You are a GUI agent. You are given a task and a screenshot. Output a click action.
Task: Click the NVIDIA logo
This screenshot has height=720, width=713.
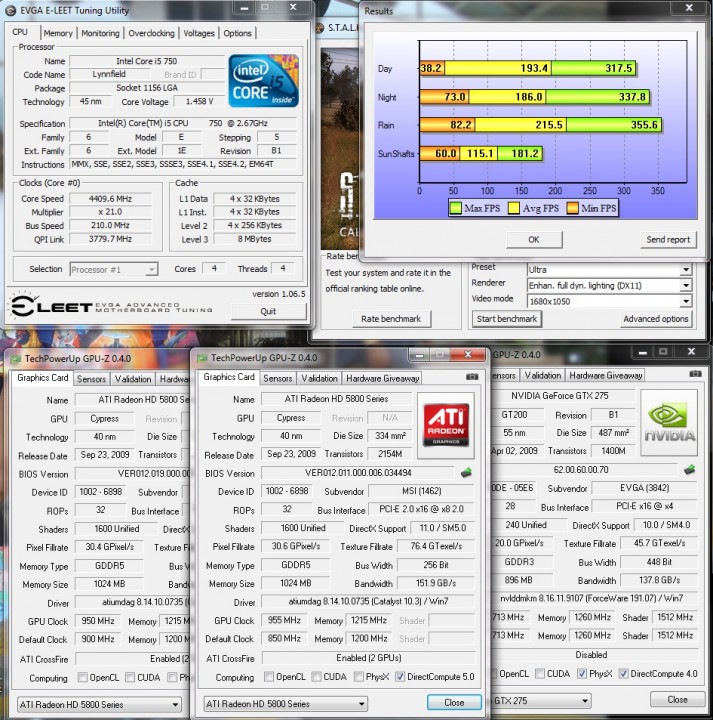[669, 422]
